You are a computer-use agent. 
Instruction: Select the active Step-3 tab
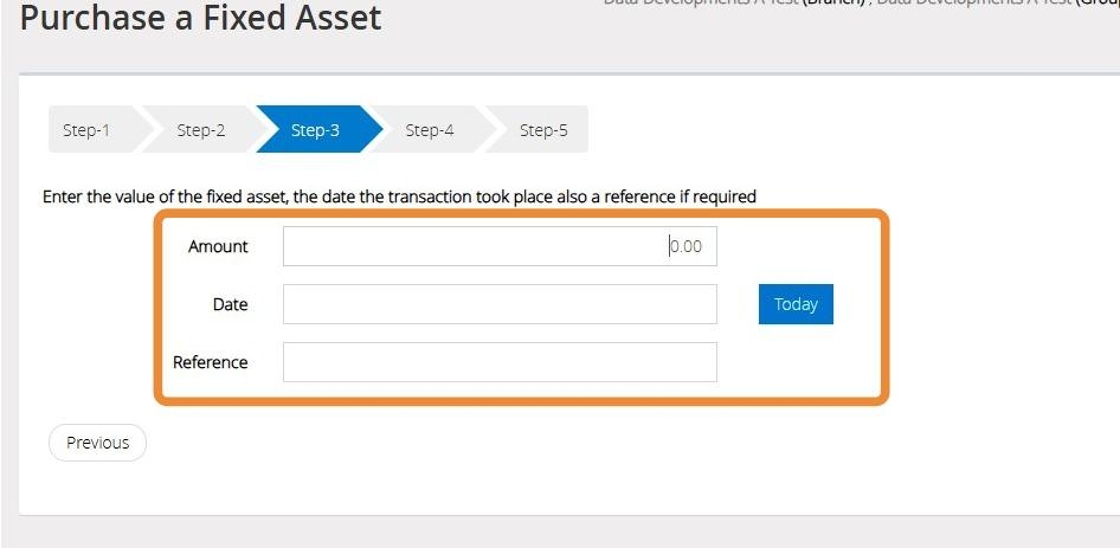click(x=315, y=130)
